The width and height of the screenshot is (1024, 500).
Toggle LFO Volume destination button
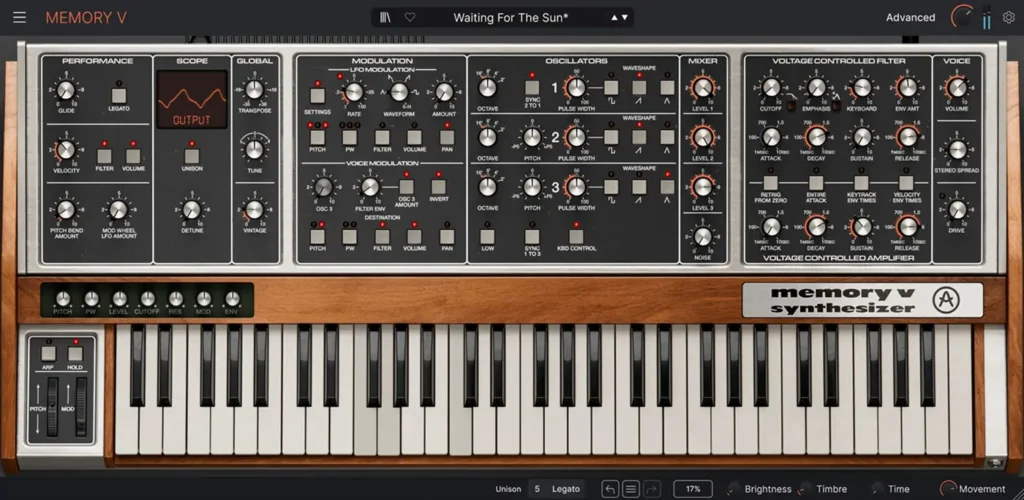pyautogui.click(x=414, y=137)
